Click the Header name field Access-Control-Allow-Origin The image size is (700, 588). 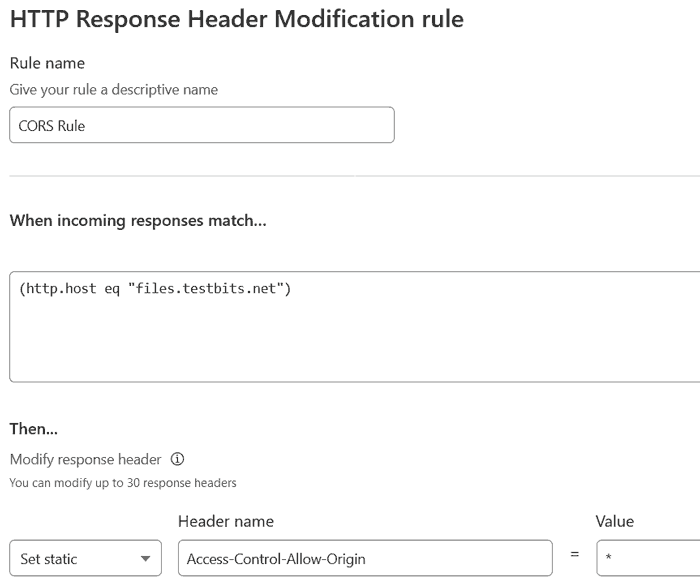pos(365,558)
